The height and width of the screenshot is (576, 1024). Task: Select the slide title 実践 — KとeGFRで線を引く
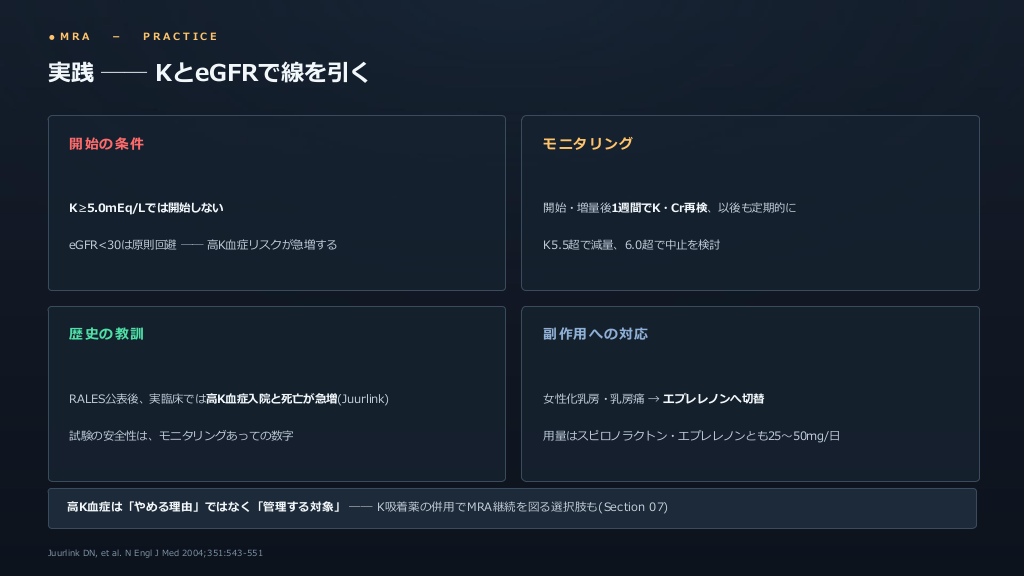click(209, 72)
